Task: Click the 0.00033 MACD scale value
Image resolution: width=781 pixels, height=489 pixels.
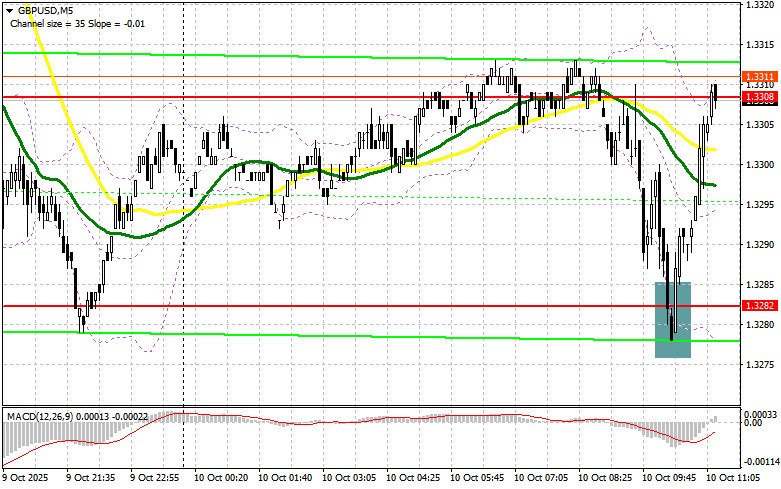Action: click(759, 412)
